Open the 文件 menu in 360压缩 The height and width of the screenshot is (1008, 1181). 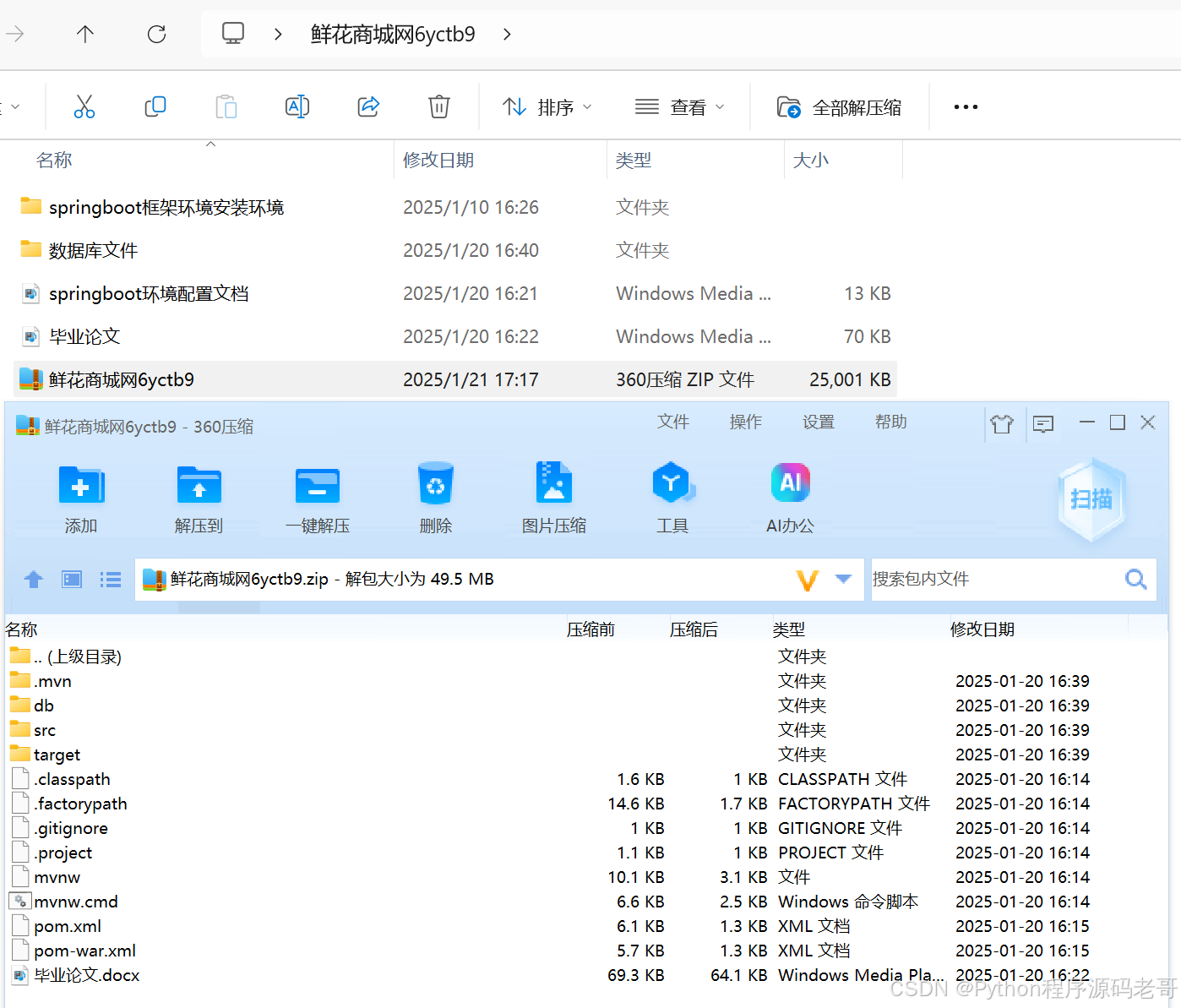click(673, 422)
